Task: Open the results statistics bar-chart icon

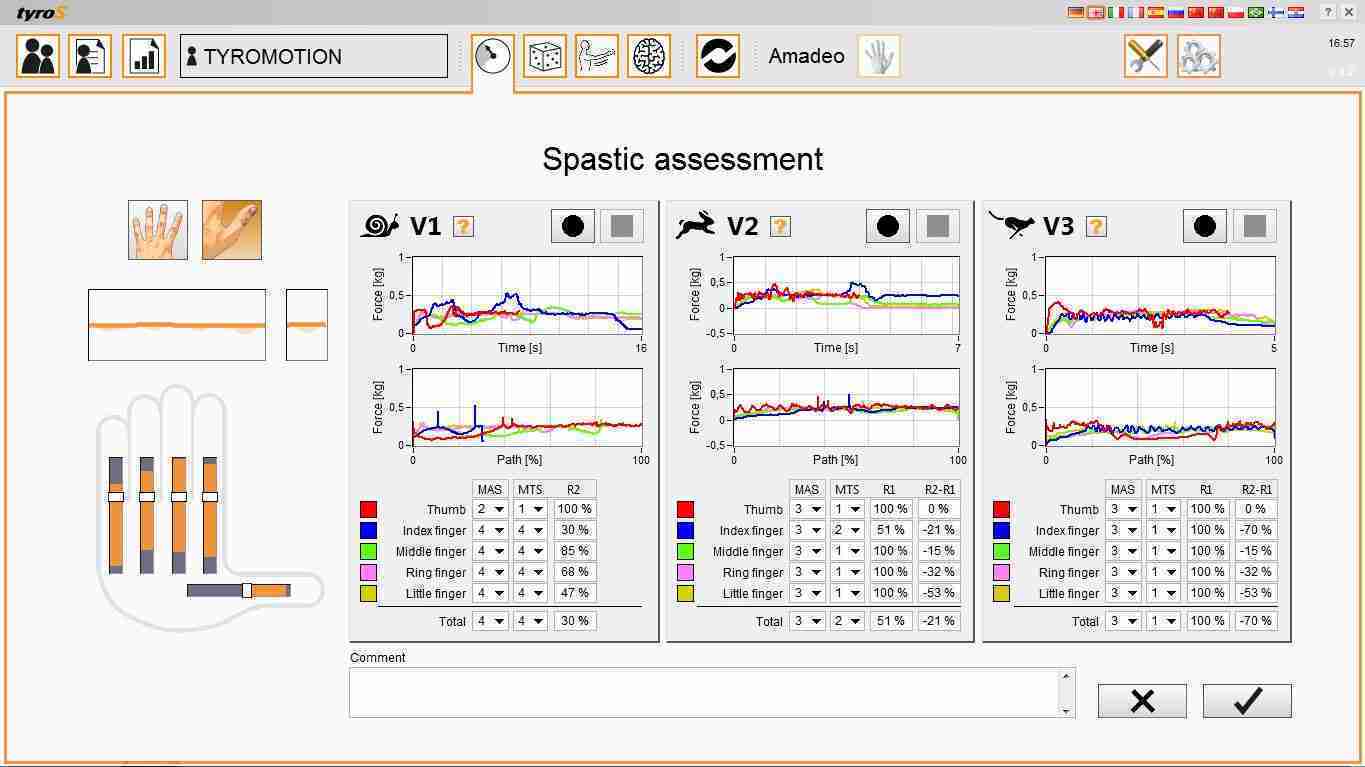Action: (x=142, y=56)
